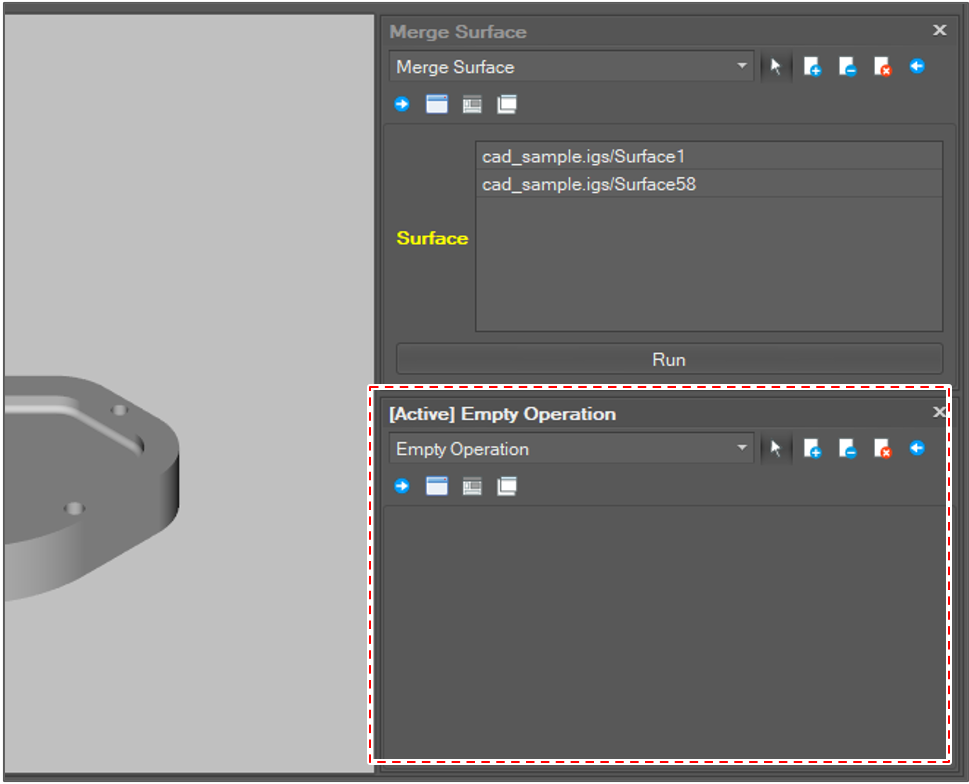Open the Merge Surface operation dropdown
Viewport: 969px width, 784px height.
(x=741, y=67)
